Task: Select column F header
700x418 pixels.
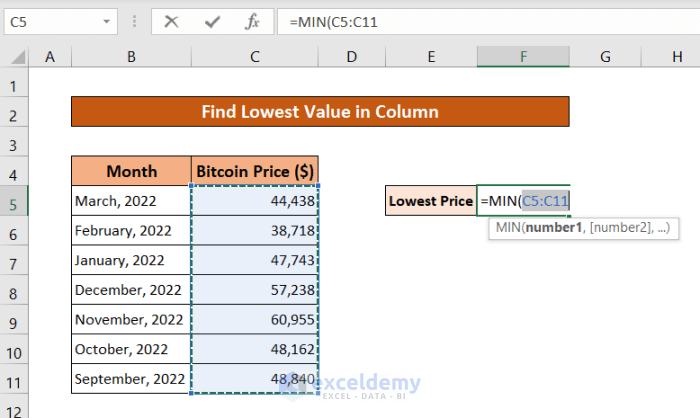Action: 523,58
